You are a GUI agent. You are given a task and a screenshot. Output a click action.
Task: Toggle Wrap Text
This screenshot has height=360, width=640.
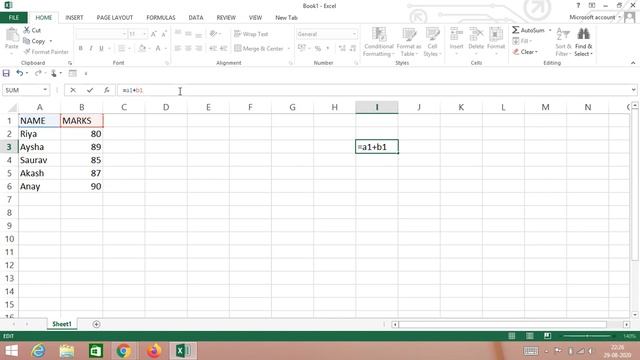pyautogui.click(x=251, y=34)
